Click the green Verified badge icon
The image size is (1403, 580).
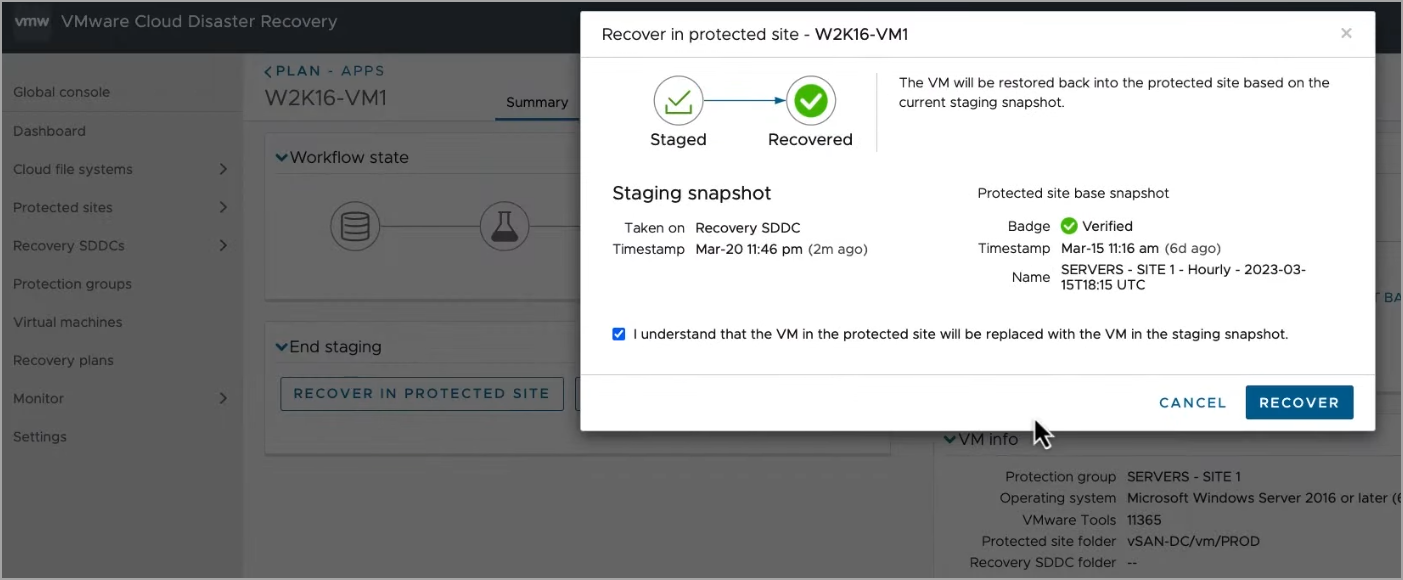click(x=1069, y=226)
